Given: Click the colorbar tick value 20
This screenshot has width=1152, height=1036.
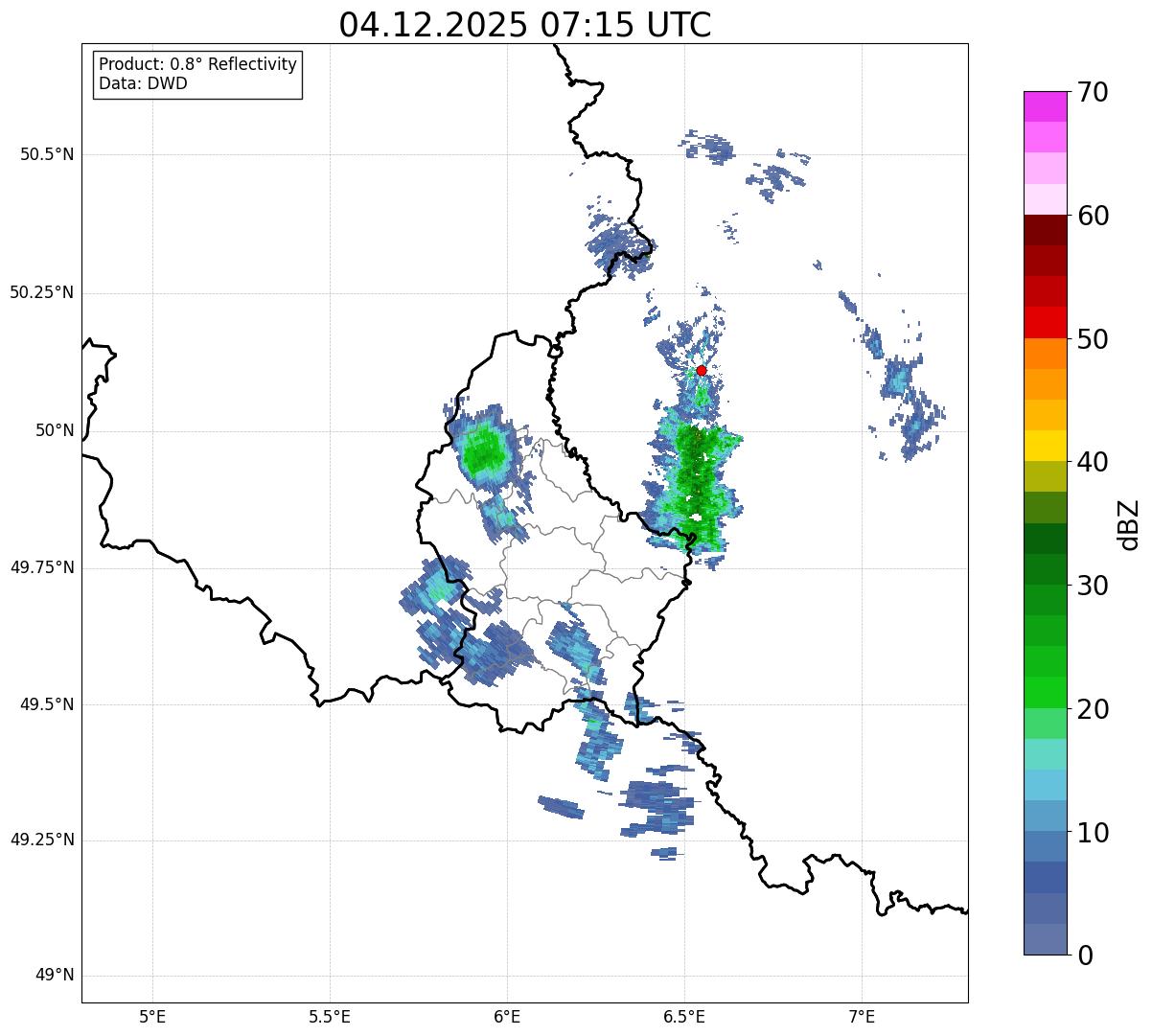Looking at the screenshot, I should tap(1093, 709).
